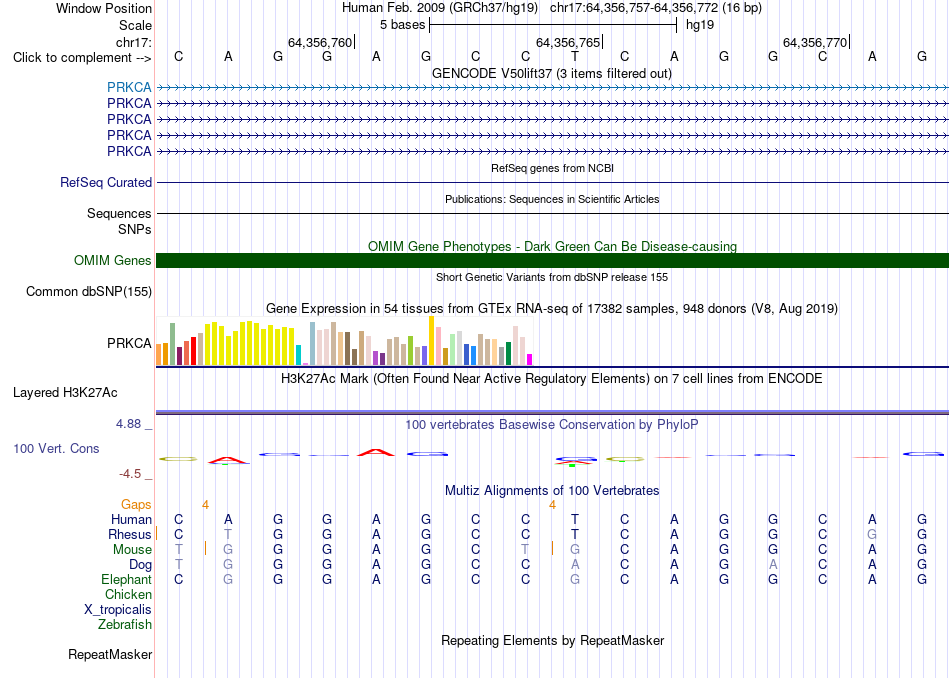The width and height of the screenshot is (950, 678).
Task: Select the 'X_tropicalis' alignment row label
Action: click(118, 610)
